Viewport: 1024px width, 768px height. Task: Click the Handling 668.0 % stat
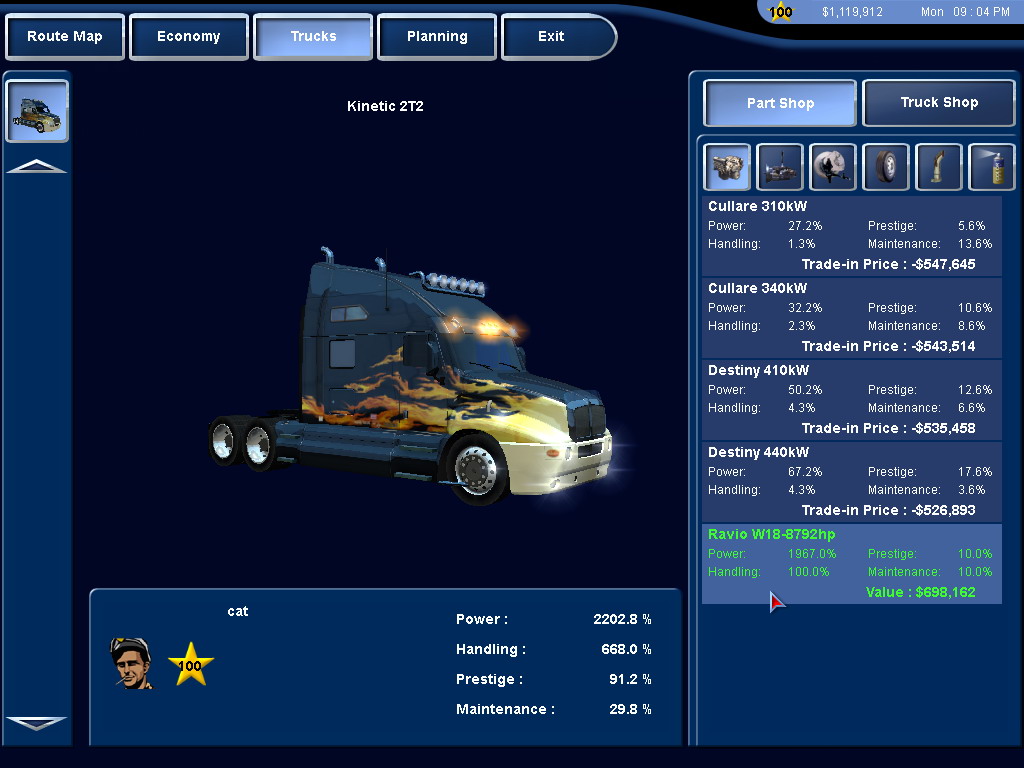click(553, 649)
